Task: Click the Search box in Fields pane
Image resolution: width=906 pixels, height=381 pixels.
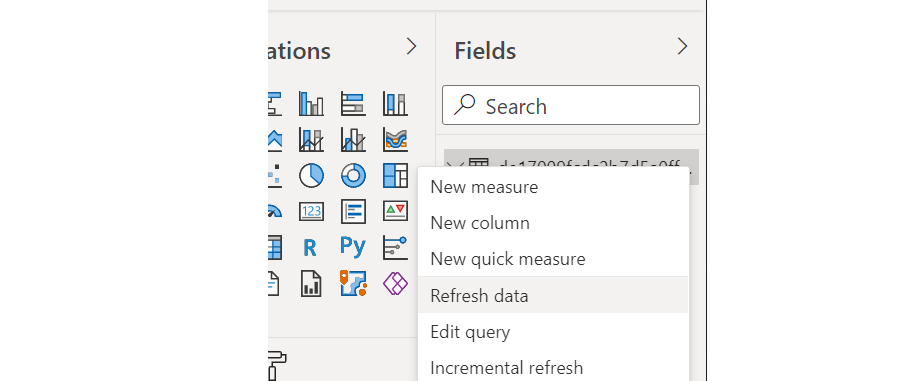Action: pos(571,105)
